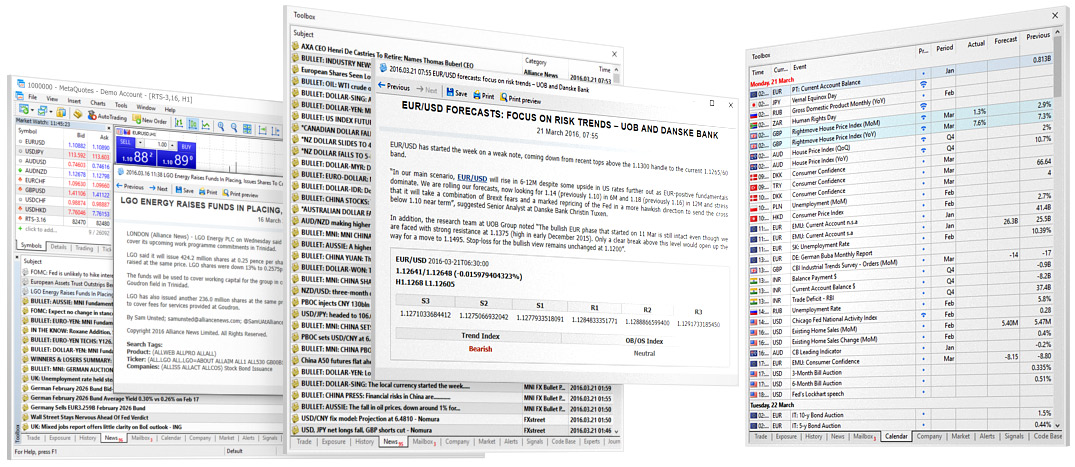This screenshot has width=1075, height=467.
Task: Open Code Base tab in right Toolbox window
Action: (x=1048, y=435)
